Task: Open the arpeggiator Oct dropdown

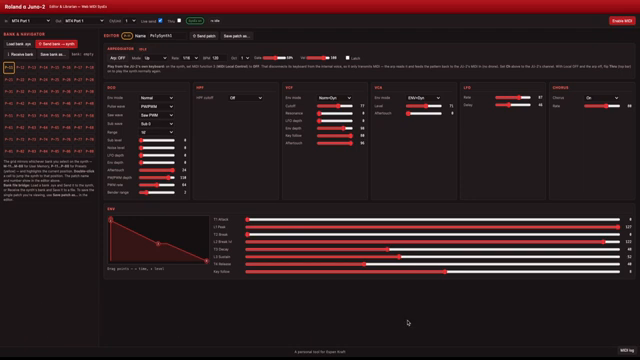Action: point(245,58)
